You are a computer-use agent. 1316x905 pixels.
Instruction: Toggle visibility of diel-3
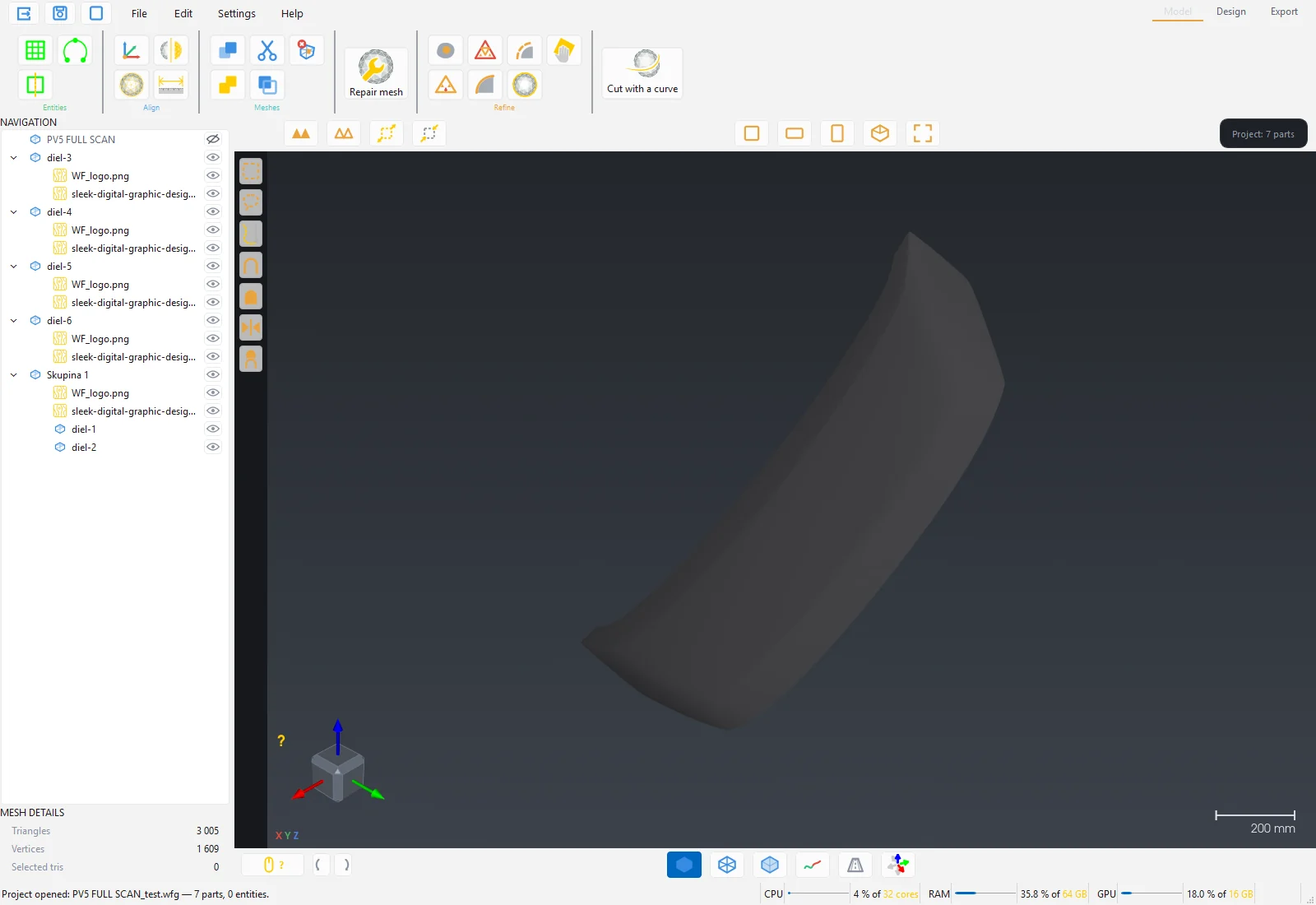pos(213,157)
